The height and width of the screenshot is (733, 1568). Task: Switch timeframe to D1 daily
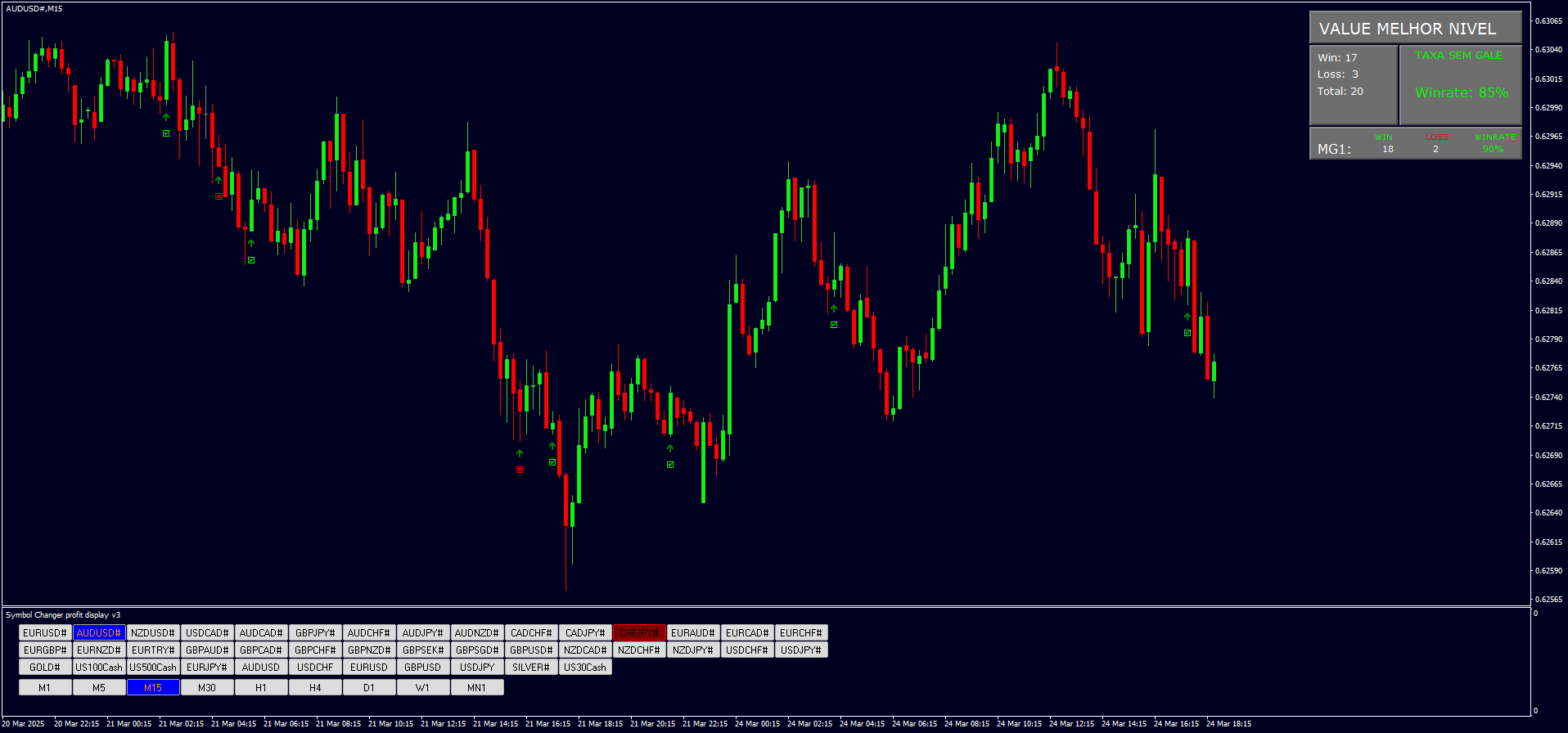(x=368, y=688)
